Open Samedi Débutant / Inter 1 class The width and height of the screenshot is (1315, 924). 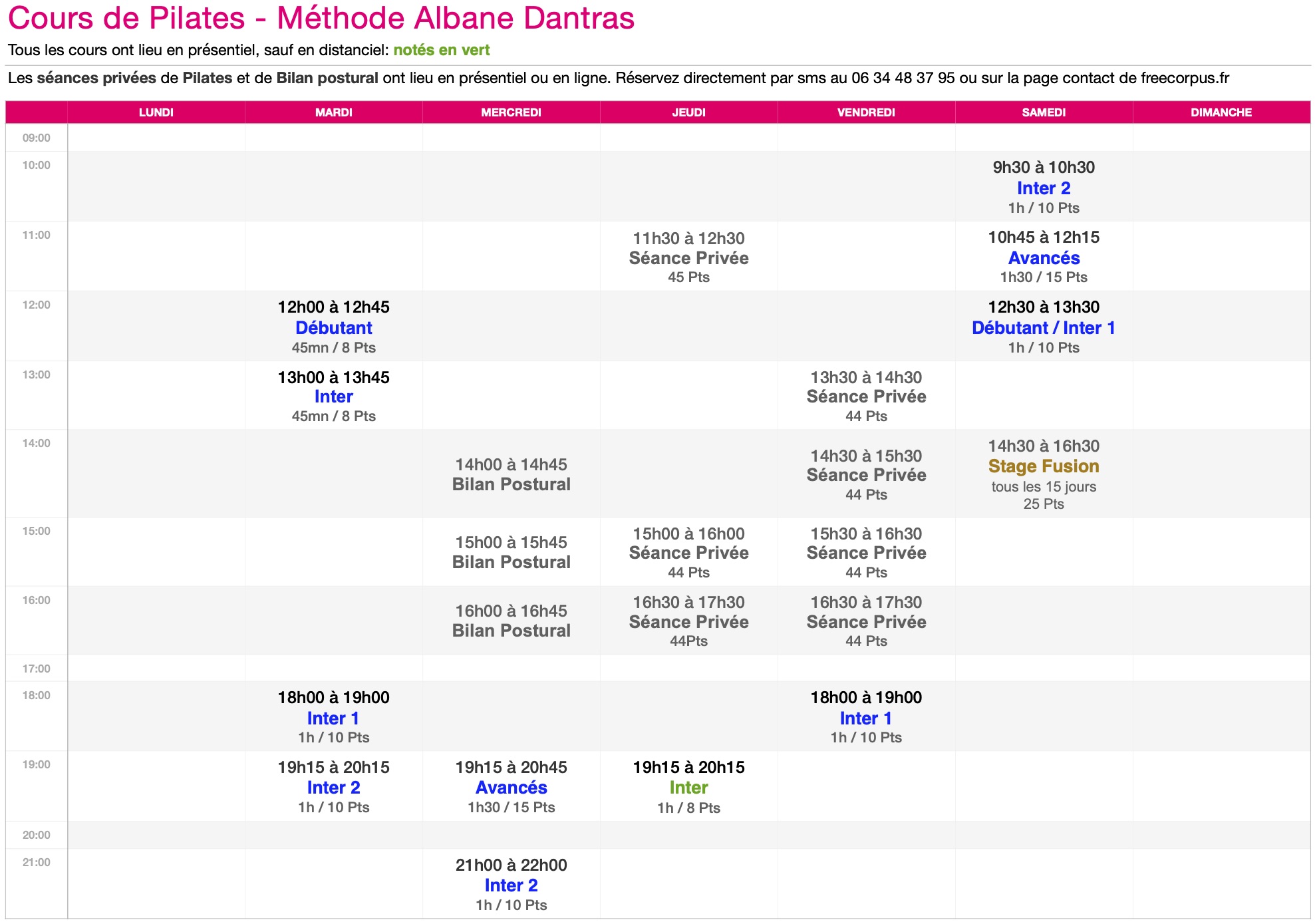click(x=1044, y=327)
